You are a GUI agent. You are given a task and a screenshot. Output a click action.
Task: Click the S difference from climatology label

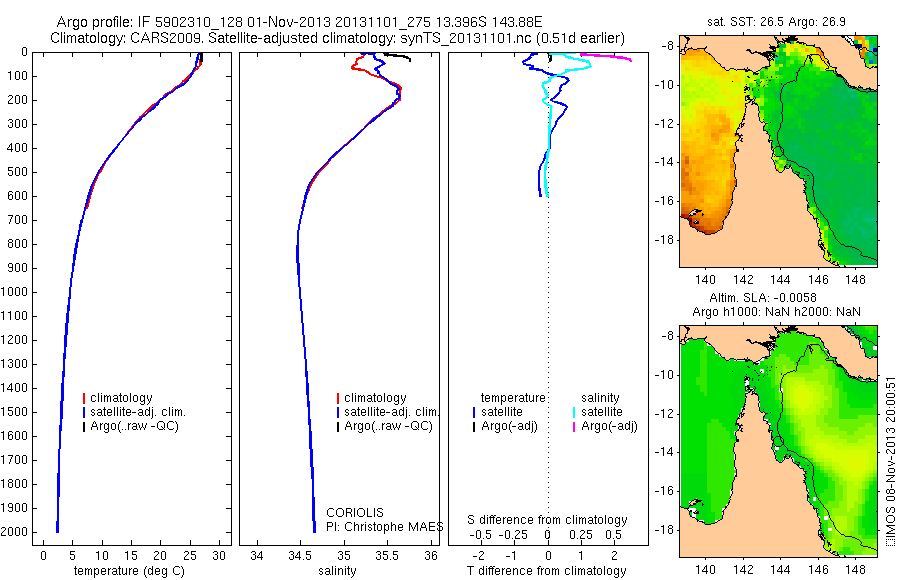(547, 520)
